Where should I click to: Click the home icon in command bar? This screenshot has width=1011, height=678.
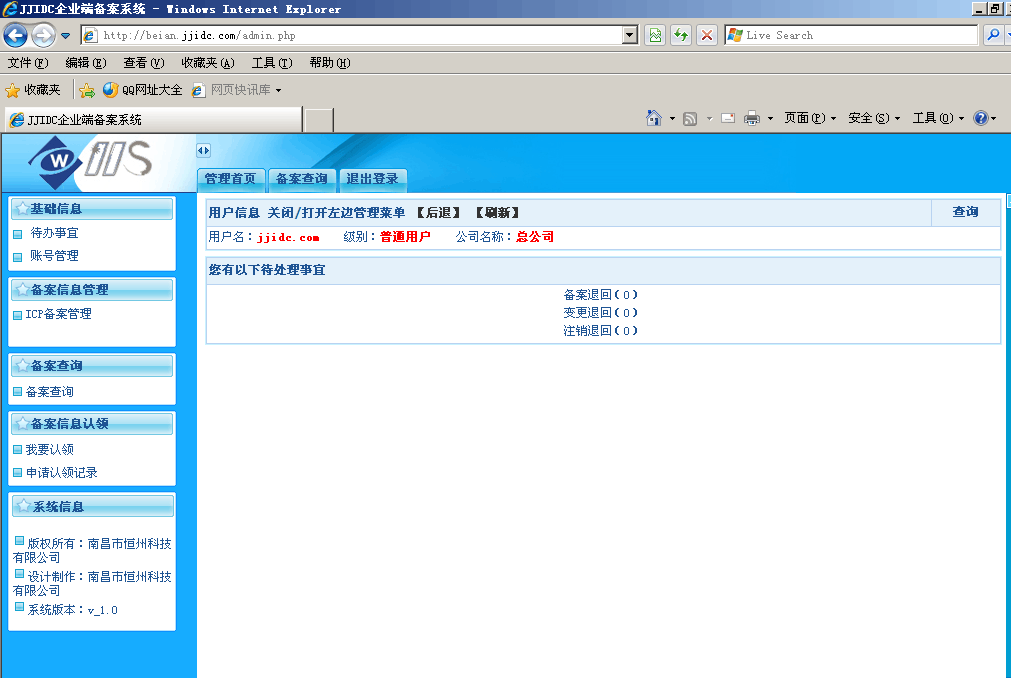tap(654, 118)
